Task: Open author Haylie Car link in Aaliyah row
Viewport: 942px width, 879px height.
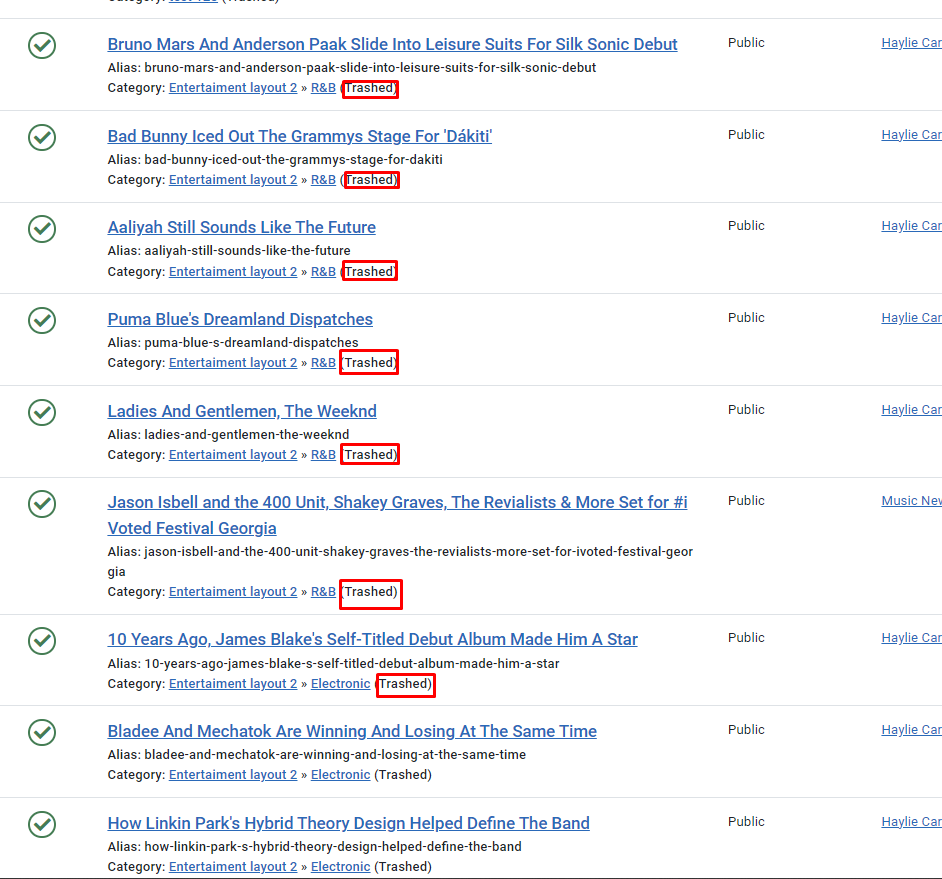Action: pyautogui.click(x=911, y=225)
